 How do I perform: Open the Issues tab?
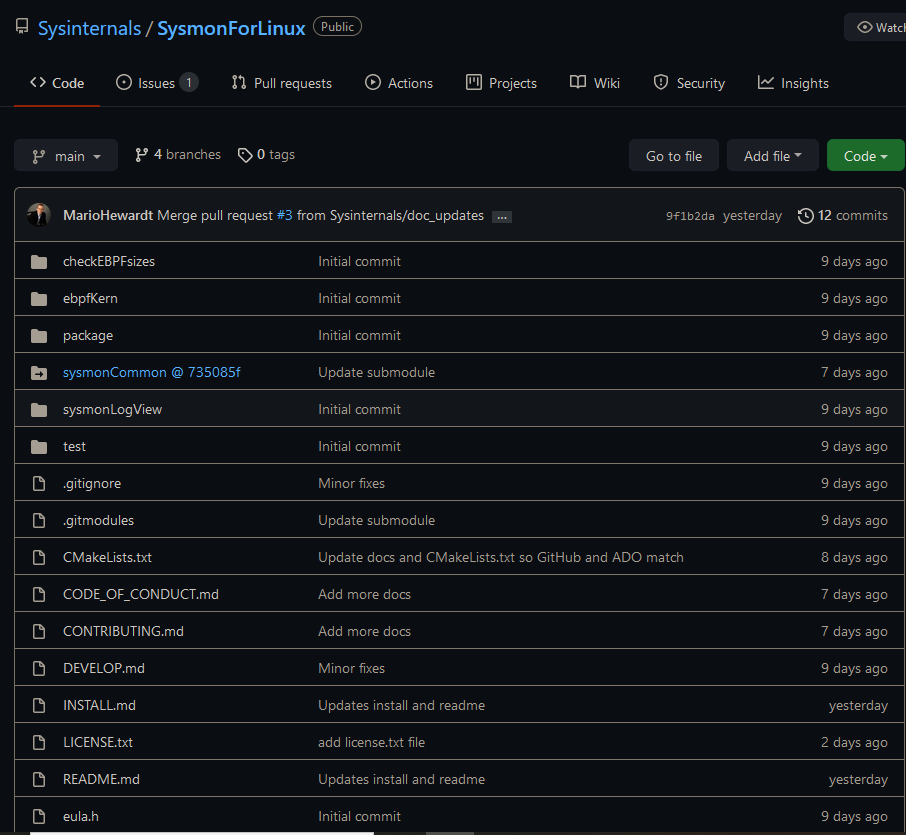157,83
